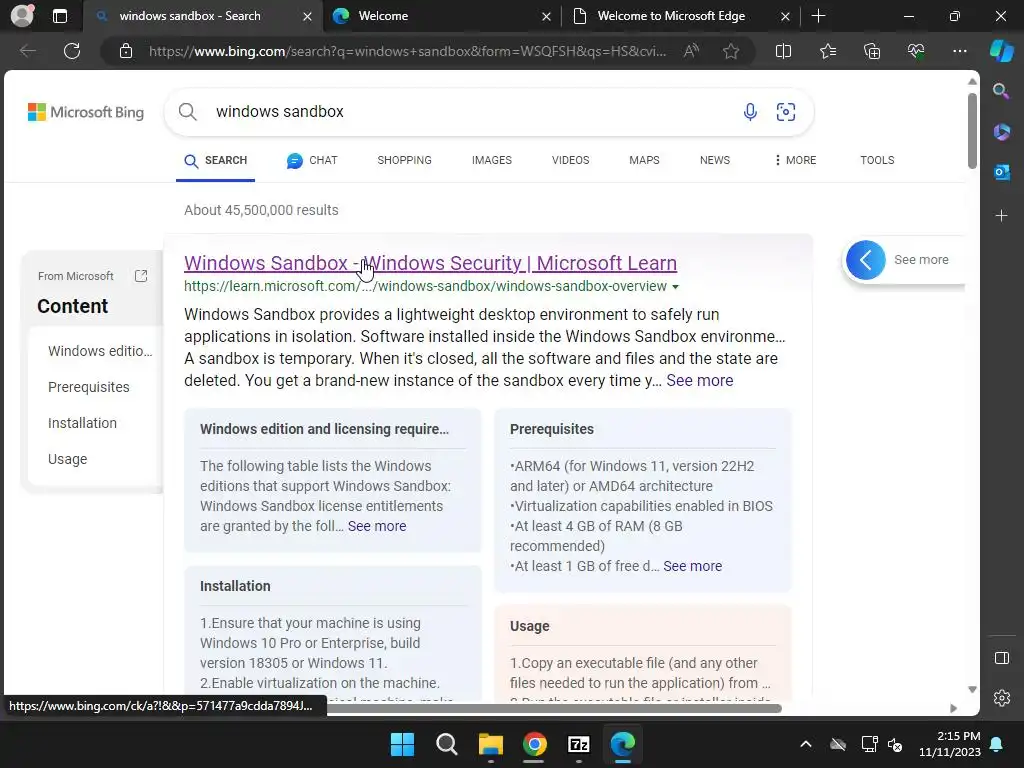Jump to Usage in Content sidebar
Viewport: 1024px width, 768px height.
pos(67,459)
